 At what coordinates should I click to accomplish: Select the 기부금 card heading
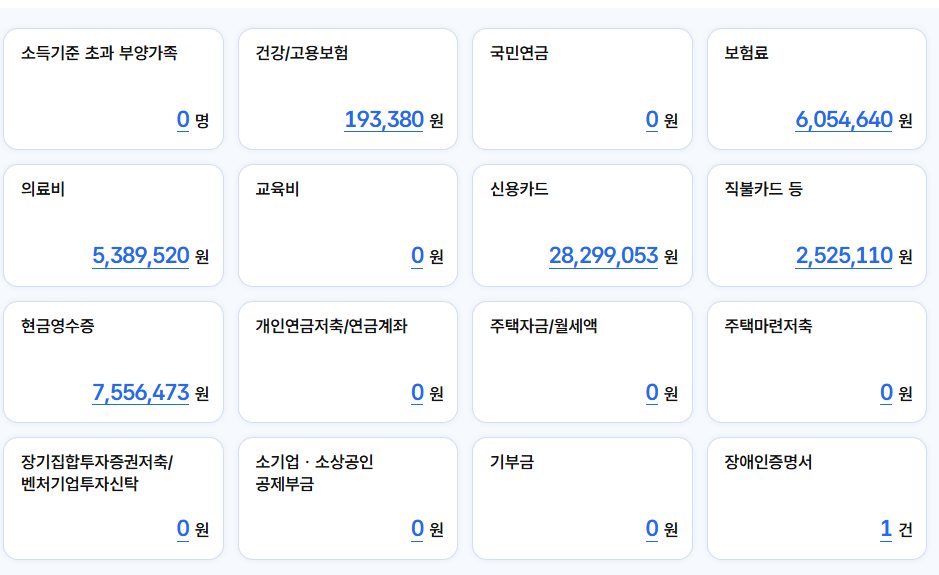click(512, 462)
